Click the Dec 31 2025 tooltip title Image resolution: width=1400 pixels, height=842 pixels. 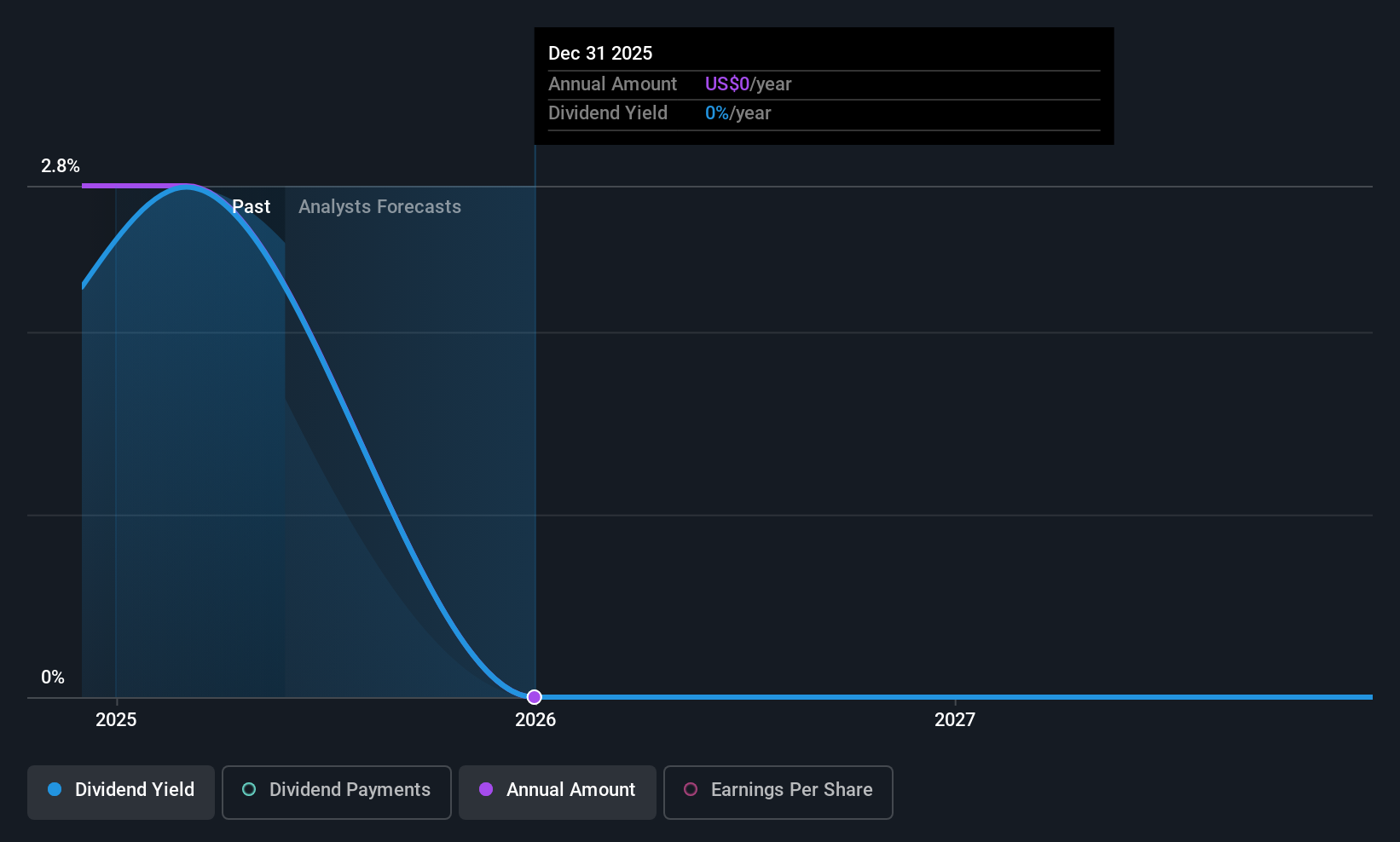[x=600, y=53]
